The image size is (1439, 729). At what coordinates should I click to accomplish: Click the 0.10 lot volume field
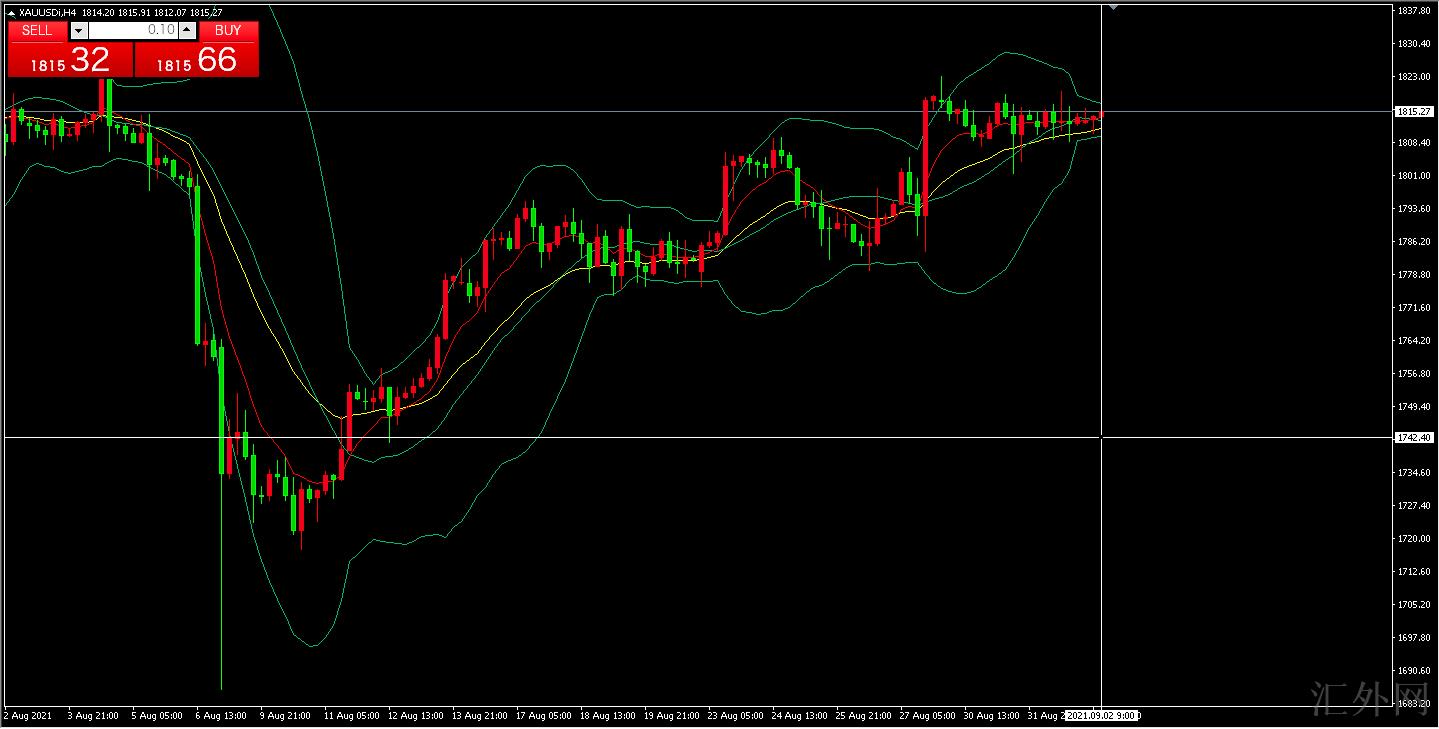point(133,31)
